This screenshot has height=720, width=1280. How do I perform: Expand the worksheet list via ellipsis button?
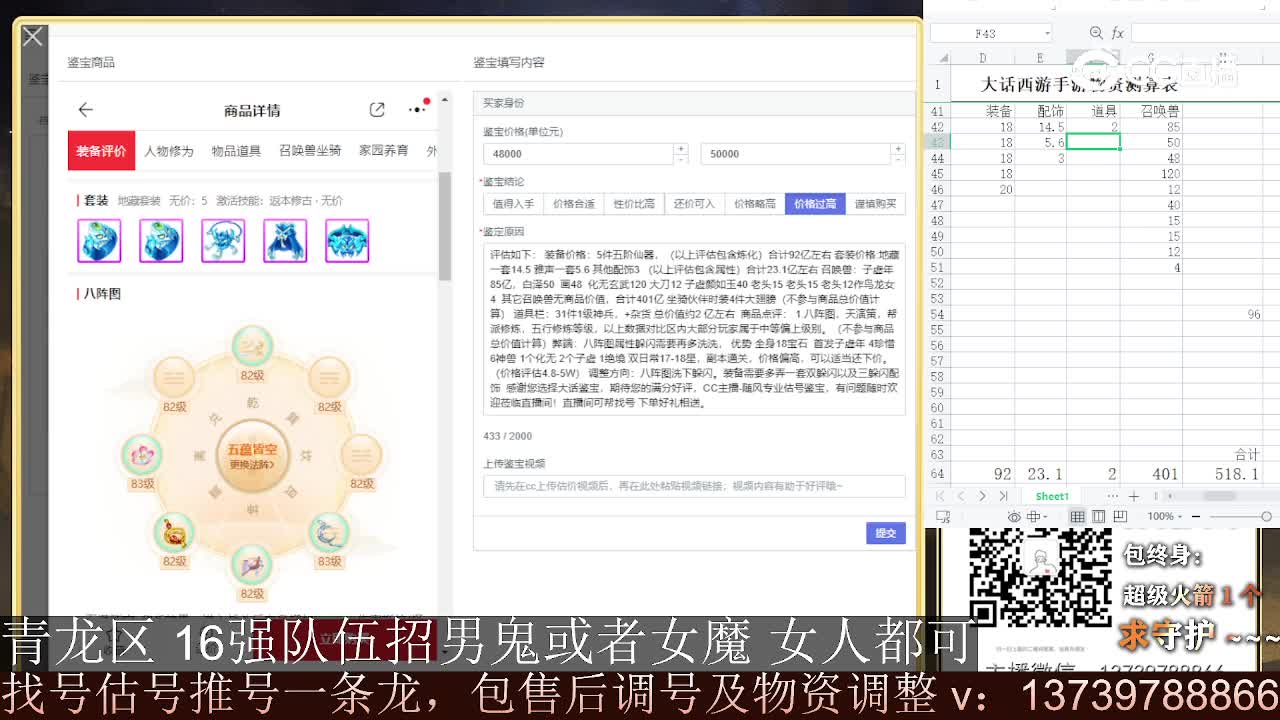[x=1112, y=496]
